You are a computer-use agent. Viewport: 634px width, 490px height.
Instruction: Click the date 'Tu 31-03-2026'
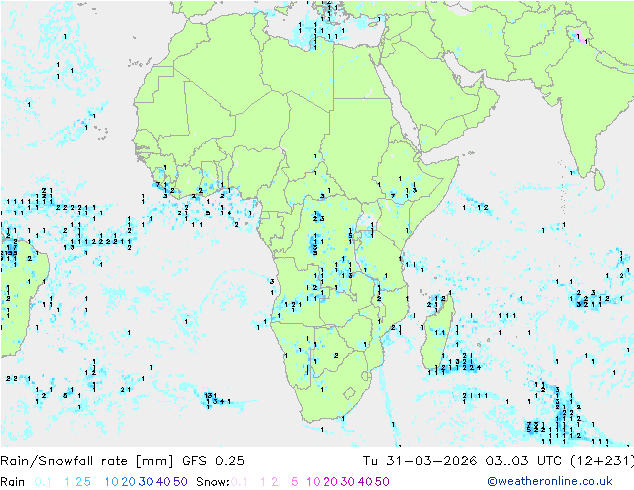tap(420, 461)
